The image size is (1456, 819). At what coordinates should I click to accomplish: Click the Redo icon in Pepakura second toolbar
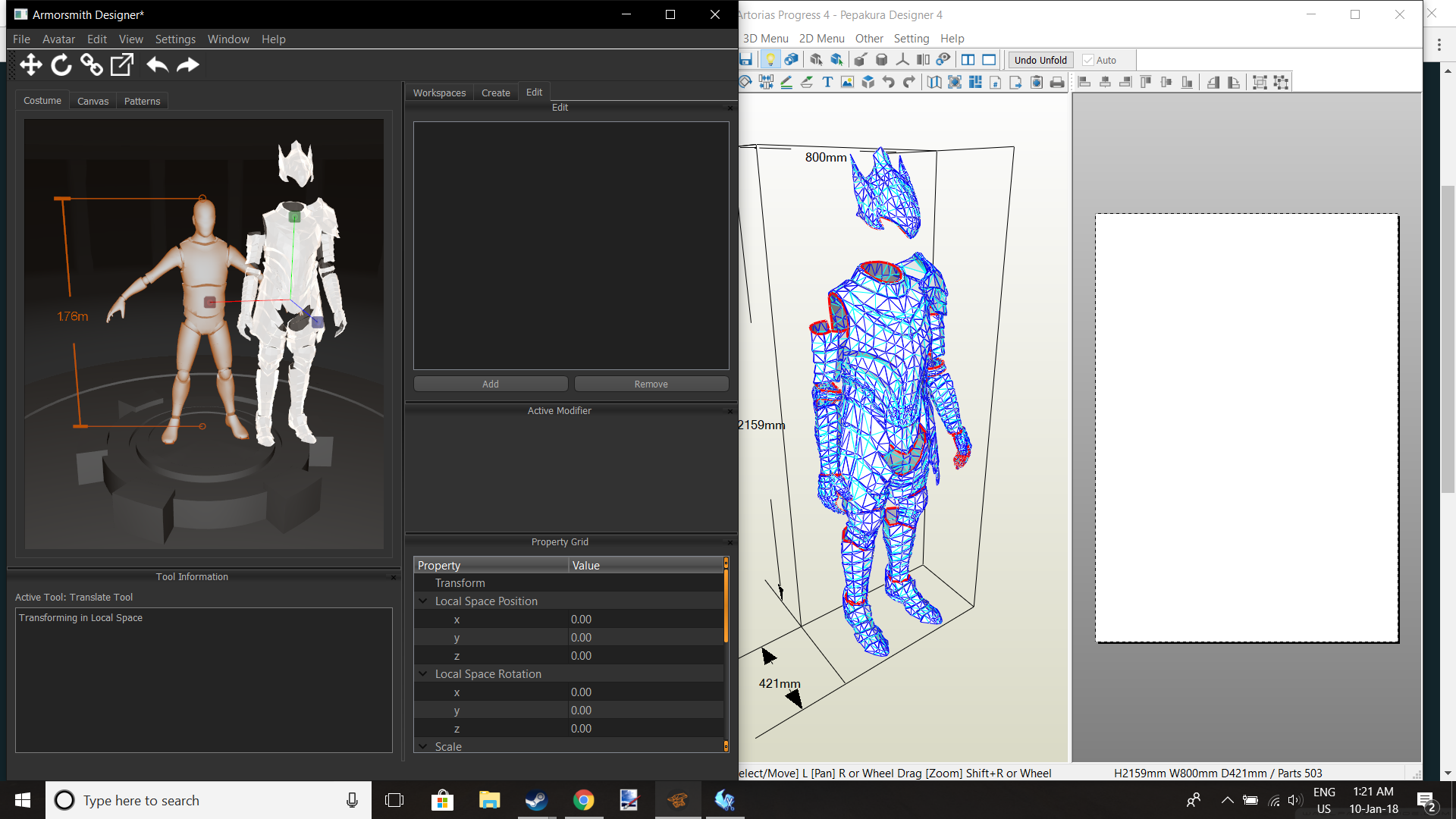pos(909,82)
